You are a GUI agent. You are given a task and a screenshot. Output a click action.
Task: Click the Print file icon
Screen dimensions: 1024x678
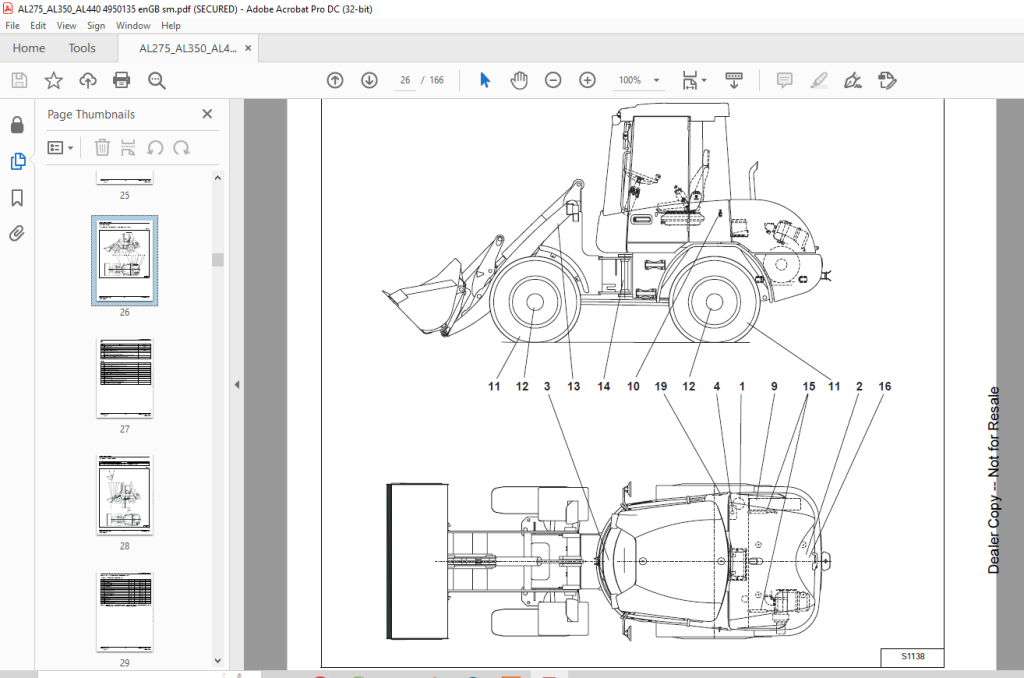click(x=121, y=80)
